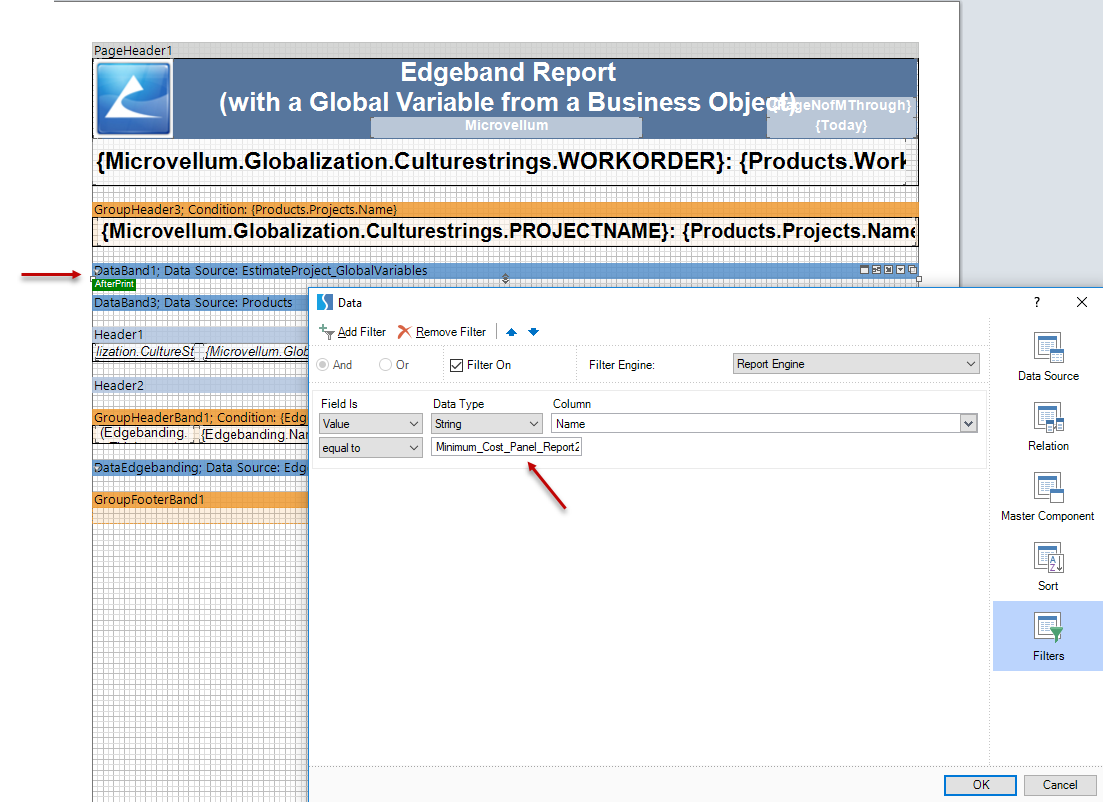Click the relation icon on DataBand1

876,269
